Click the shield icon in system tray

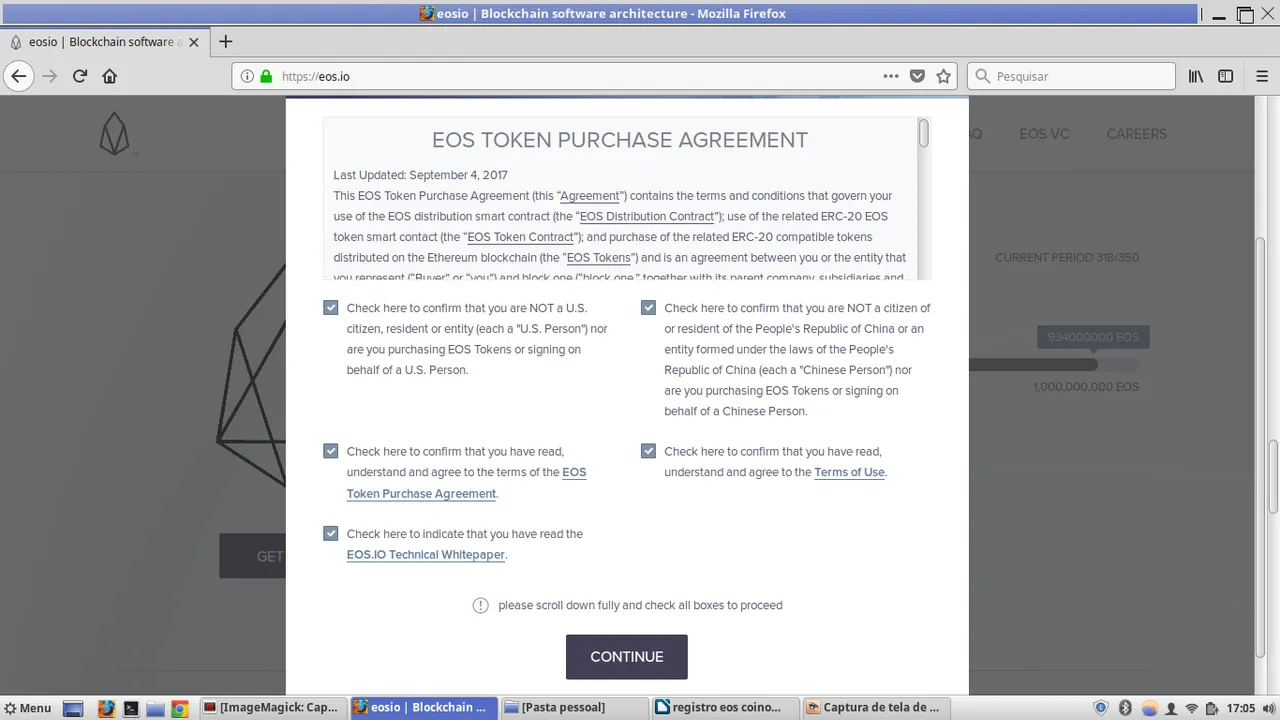[1101, 708]
